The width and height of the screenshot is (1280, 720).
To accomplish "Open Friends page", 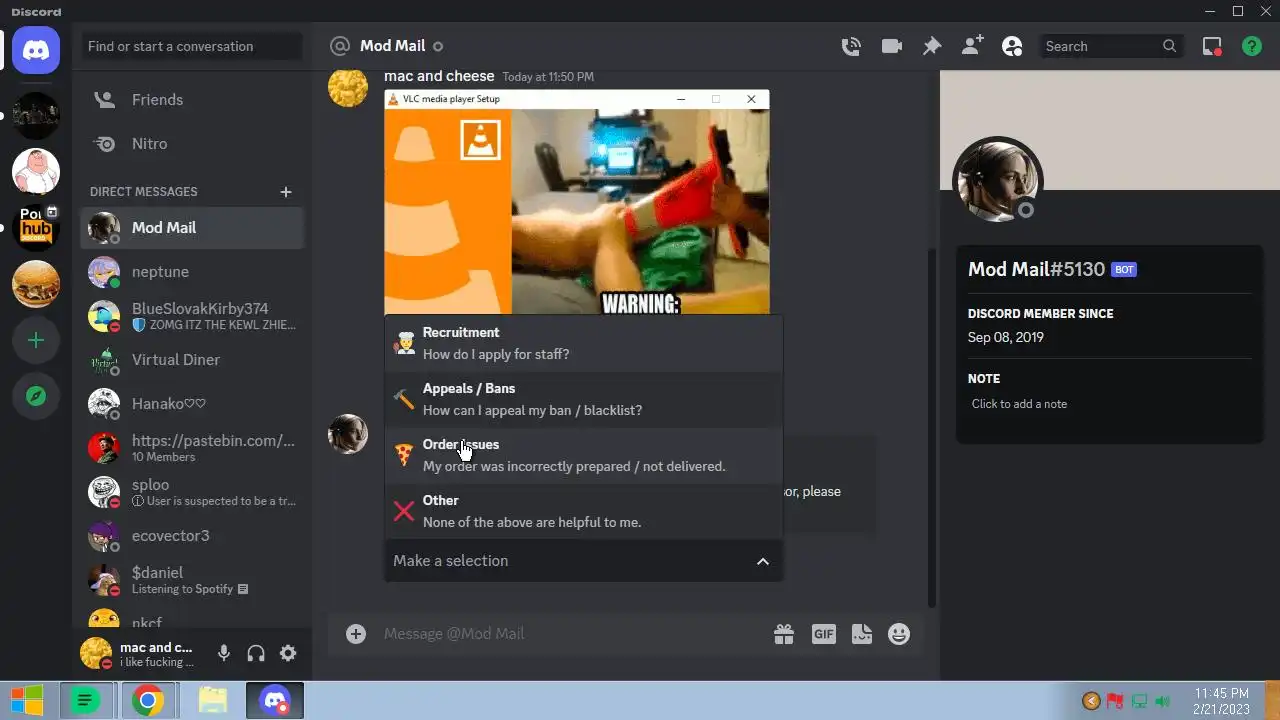I will pos(192,100).
